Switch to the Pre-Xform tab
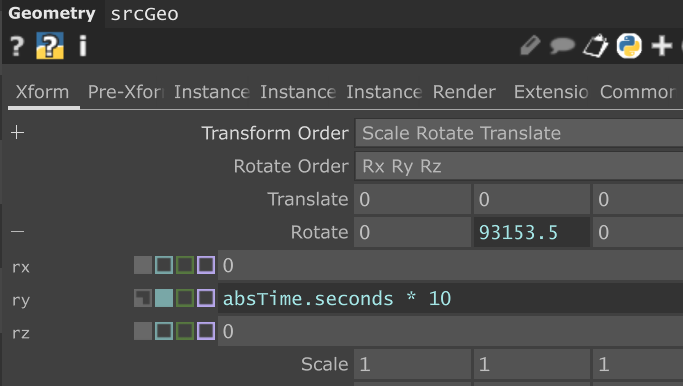Screen dimensions: 683x386 click(x=126, y=92)
